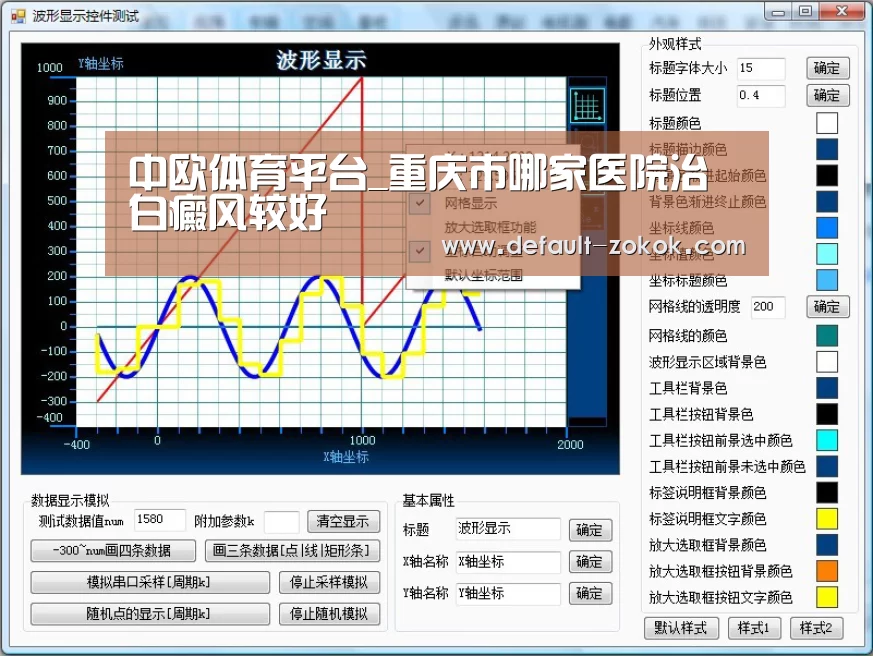Confirm 网格线的透明度 with its 确定 button
The width and height of the screenshot is (873, 656).
click(827, 307)
